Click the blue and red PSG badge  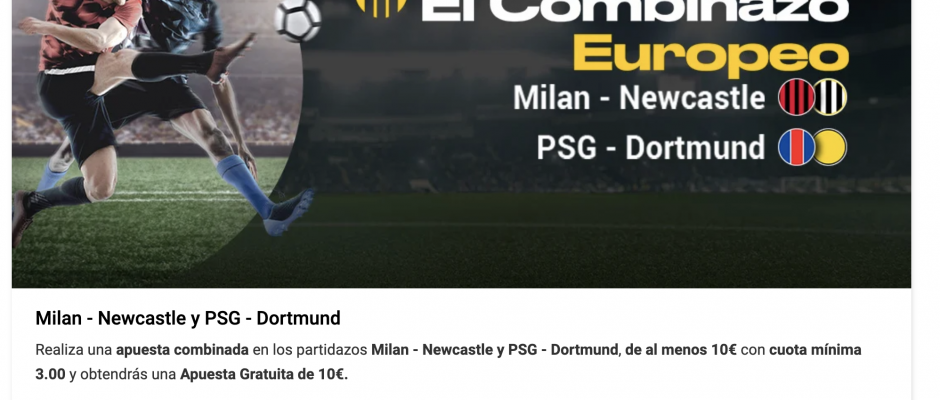click(x=796, y=148)
